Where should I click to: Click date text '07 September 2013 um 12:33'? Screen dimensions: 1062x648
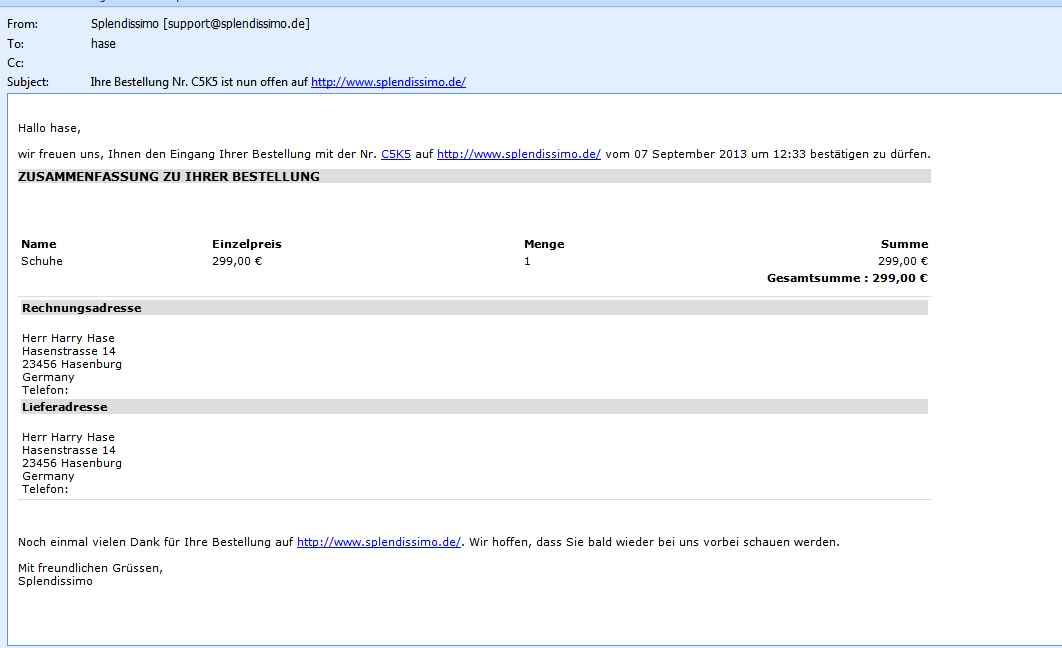[720, 154]
